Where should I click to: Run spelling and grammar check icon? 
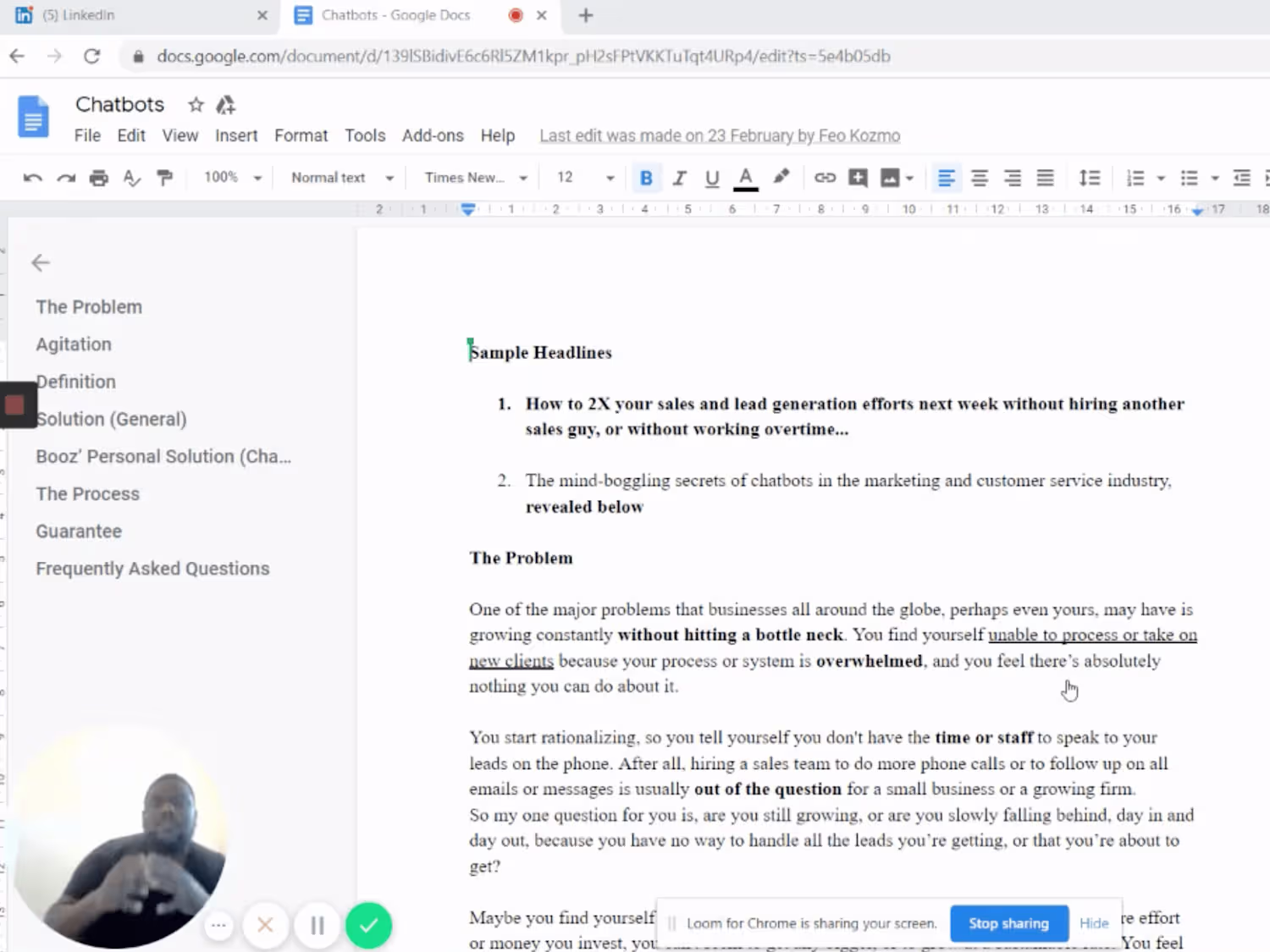[131, 178]
